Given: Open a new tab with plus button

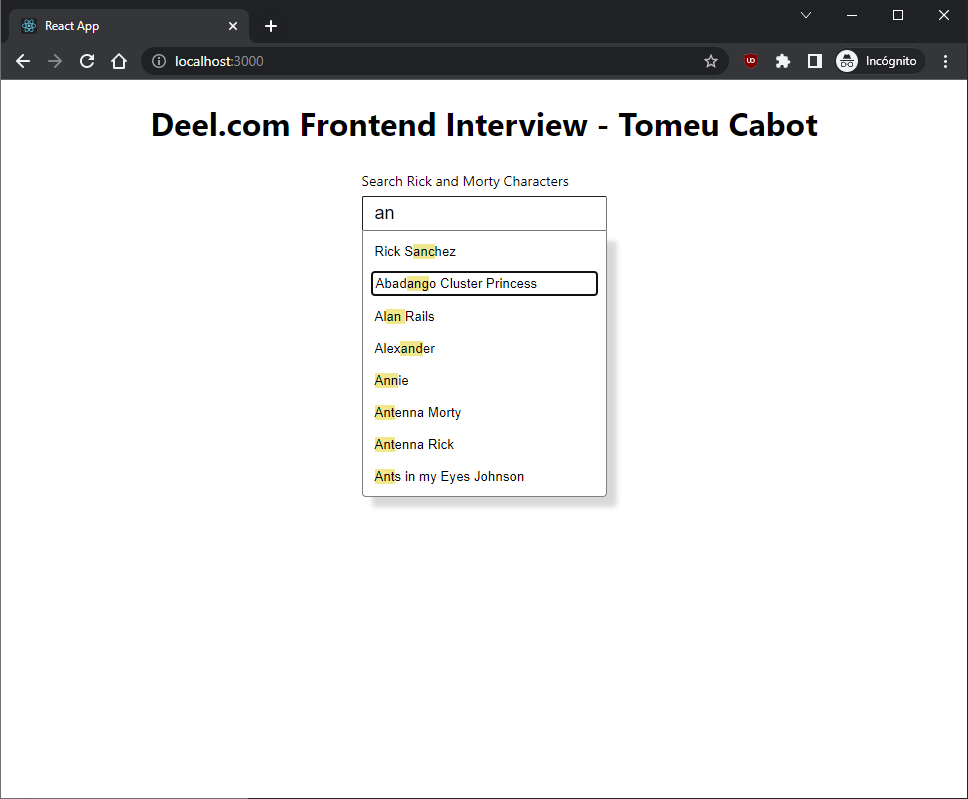Looking at the screenshot, I should [x=270, y=26].
